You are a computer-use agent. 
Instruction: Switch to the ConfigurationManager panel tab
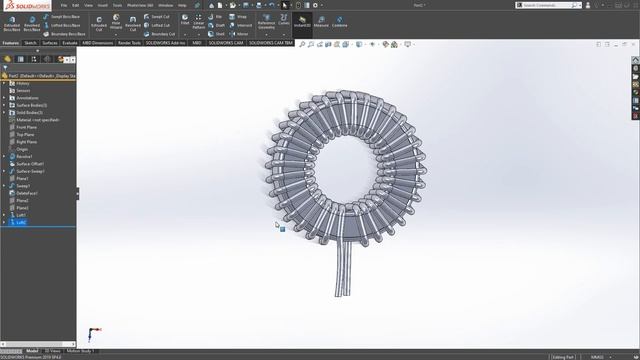pos(34,59)
